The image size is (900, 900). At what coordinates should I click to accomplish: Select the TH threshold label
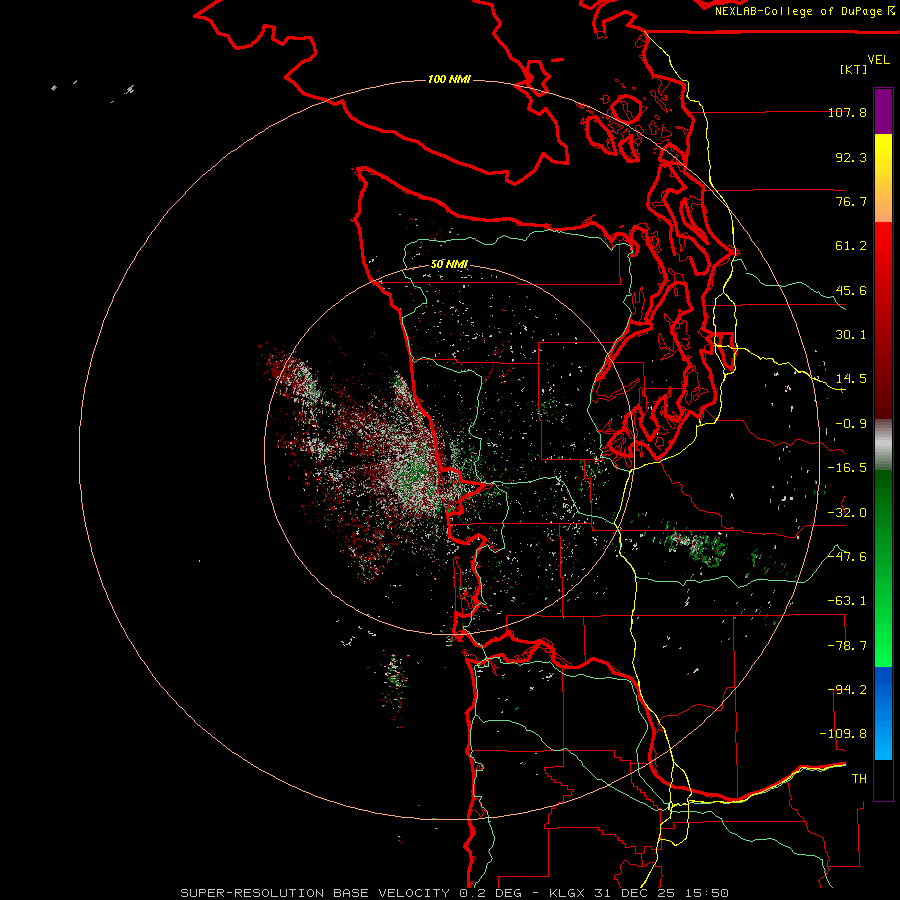tap(859, 779)
